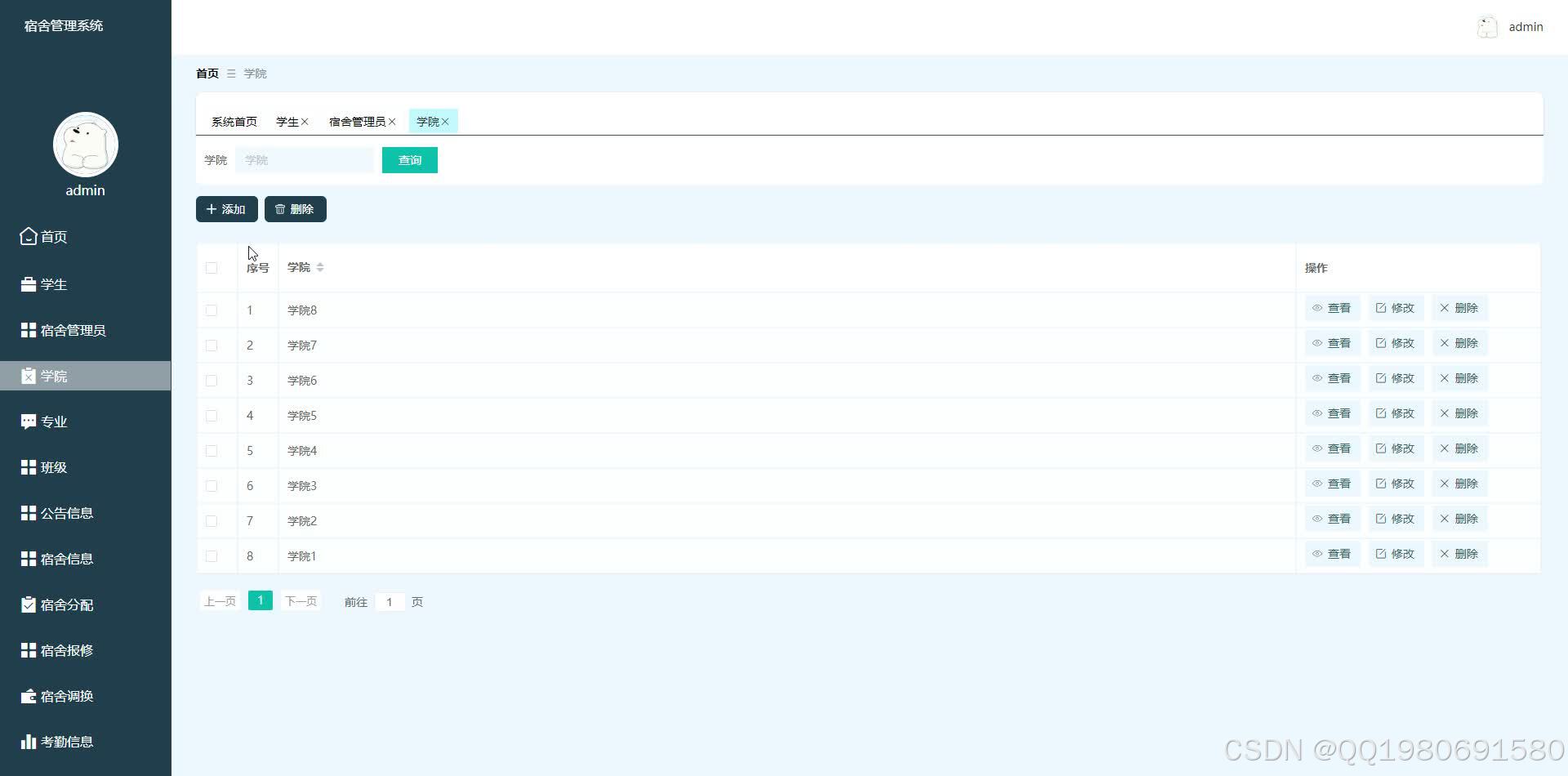Tick the checkbox for 学院8 row
This screenshot has width=1568, height=776.
click(x=212, y=310)
